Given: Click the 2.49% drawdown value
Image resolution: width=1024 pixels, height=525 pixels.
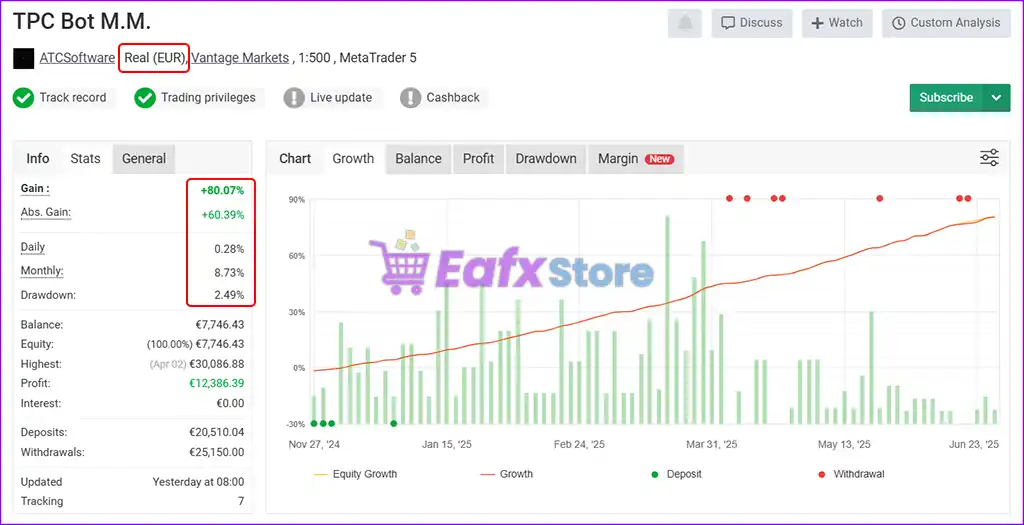Looking at the screenshot, I should click(229, 295).
